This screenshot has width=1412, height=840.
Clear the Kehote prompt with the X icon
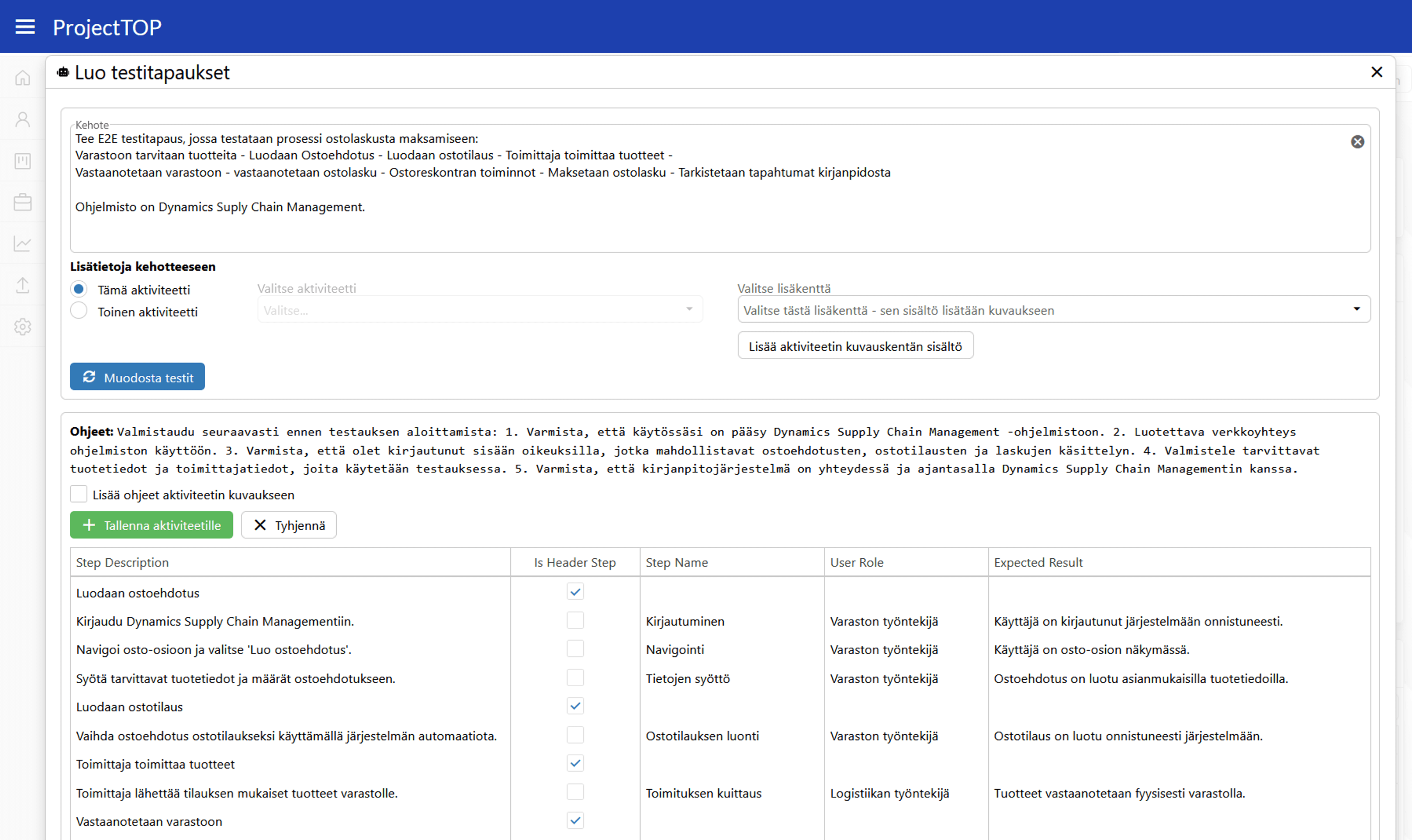point(1357,142)
